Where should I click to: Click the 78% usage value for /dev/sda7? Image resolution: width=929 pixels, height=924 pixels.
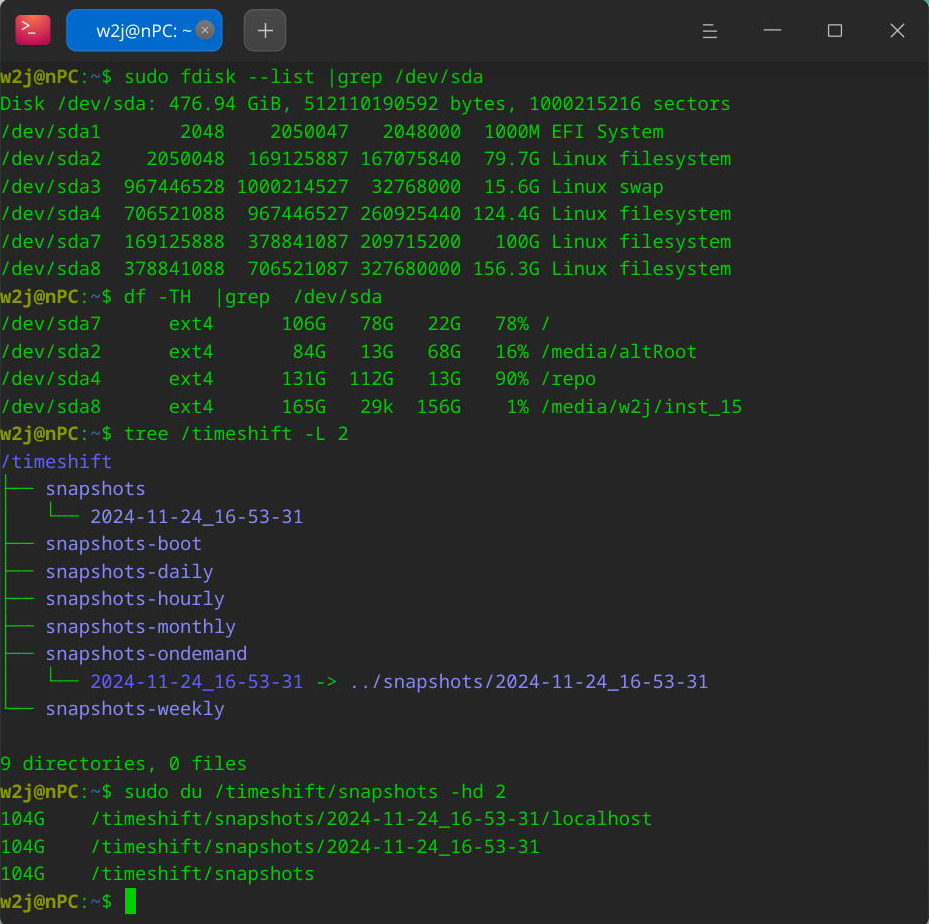tap(512, 324)
